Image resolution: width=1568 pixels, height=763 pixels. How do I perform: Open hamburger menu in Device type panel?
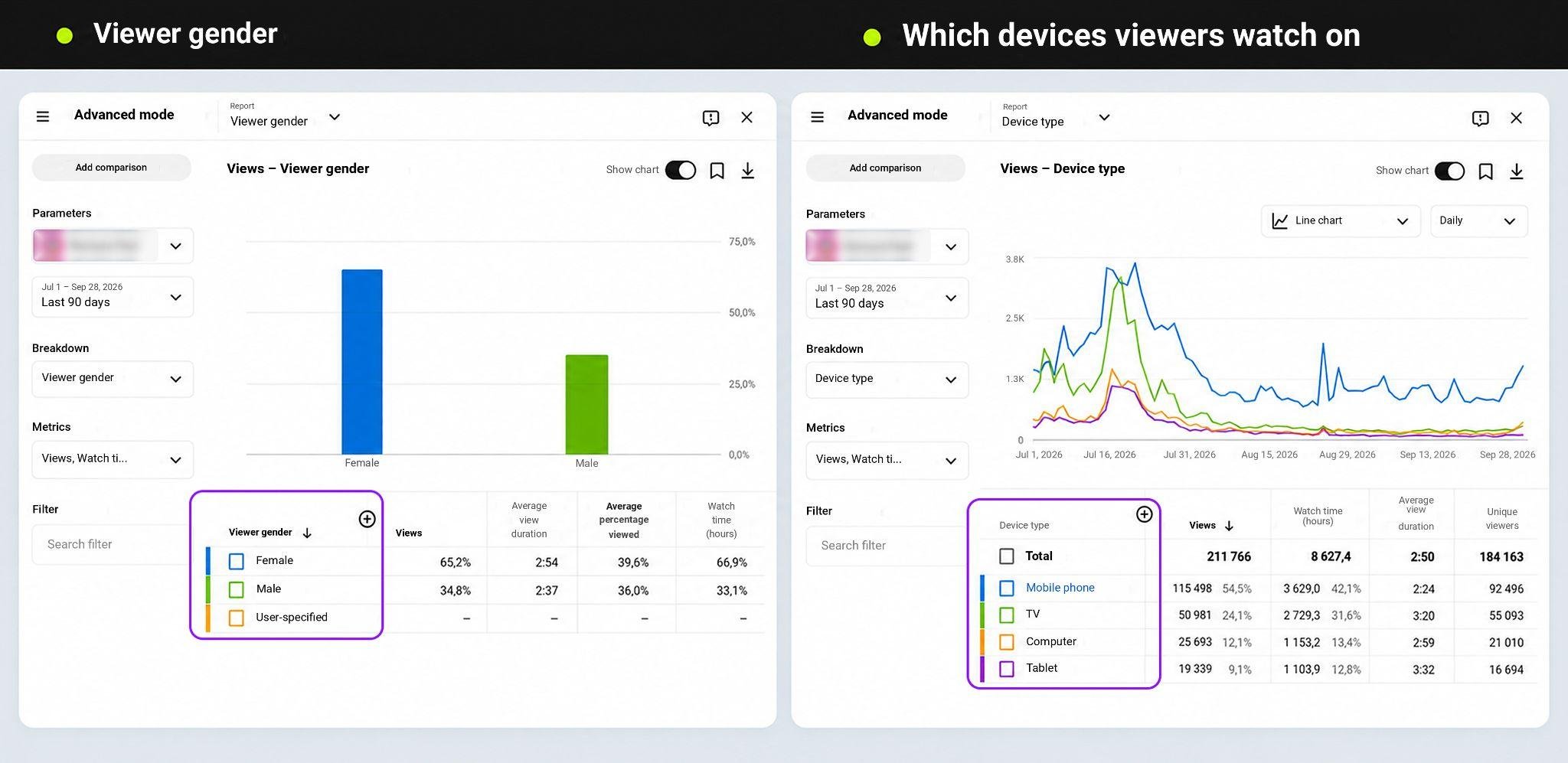pyautogui.click(x=817, y=117)
